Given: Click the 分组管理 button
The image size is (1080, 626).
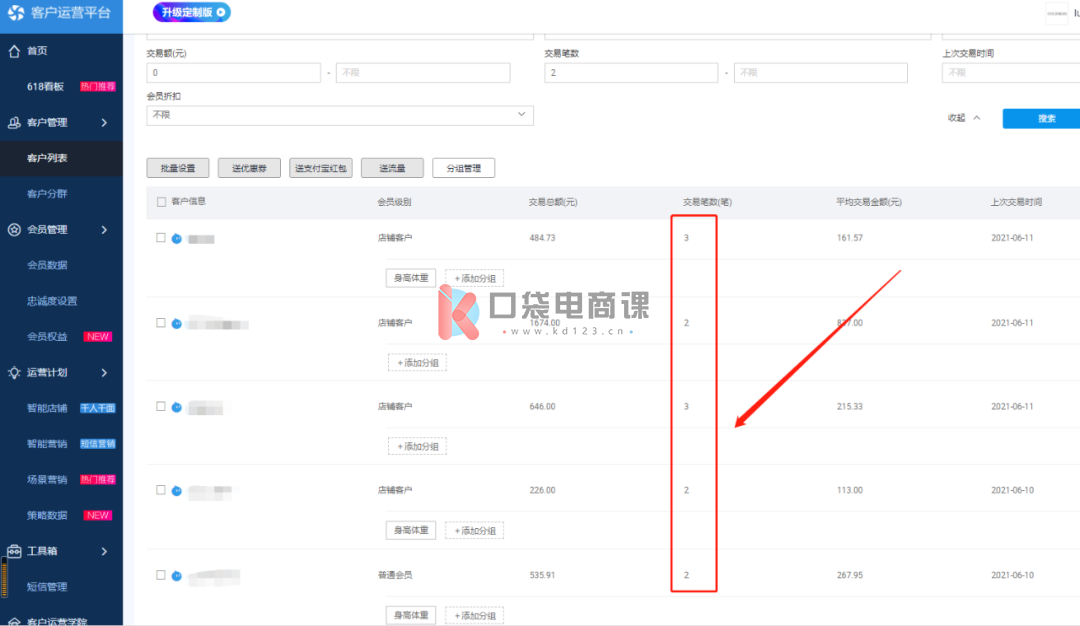Looking at the screenshot, I should pyautogui.click(x=464, y=168).
